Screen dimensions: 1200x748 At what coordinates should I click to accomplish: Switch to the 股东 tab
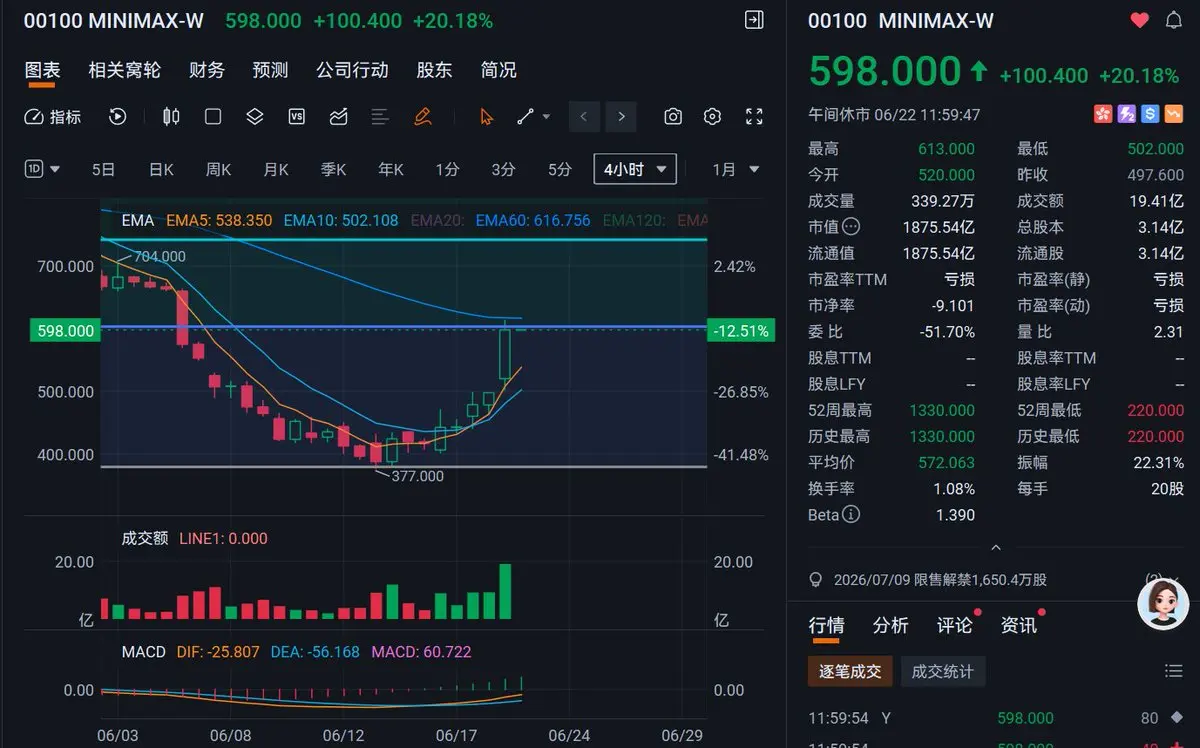pos(434,70)
